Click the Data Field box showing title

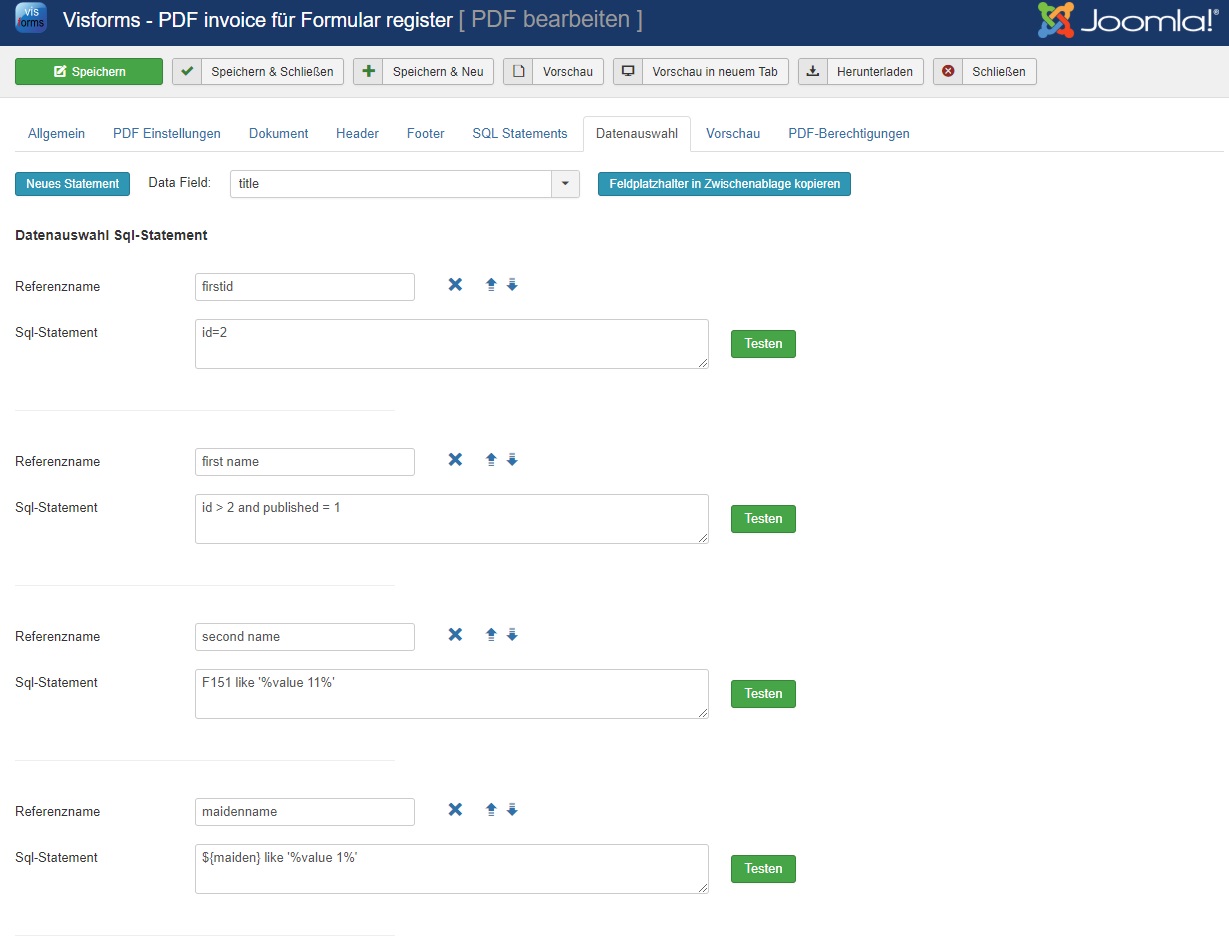pyautogui.click(x=391, y=184)
